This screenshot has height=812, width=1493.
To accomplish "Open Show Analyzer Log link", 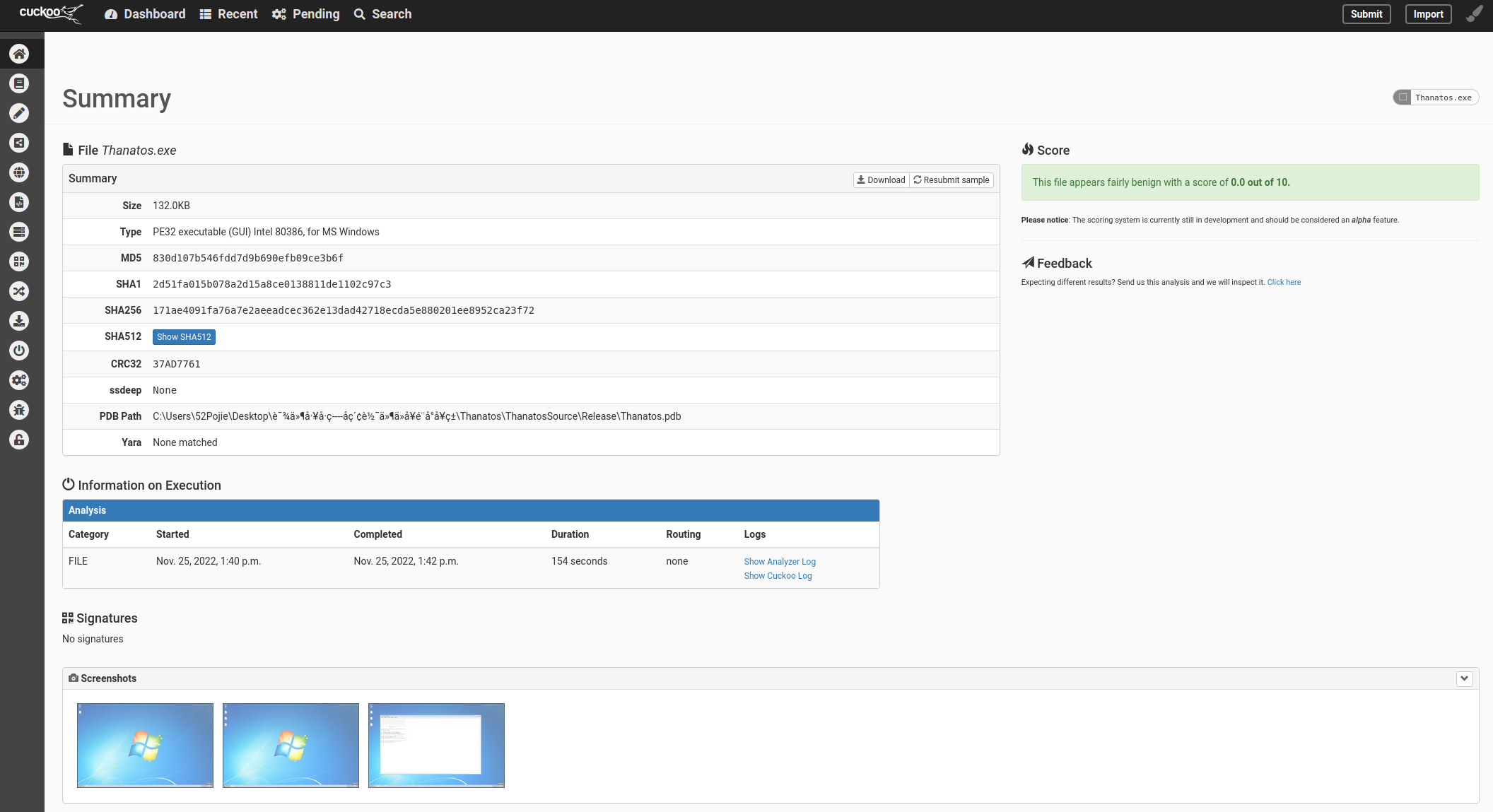I will tap(780, 562).
